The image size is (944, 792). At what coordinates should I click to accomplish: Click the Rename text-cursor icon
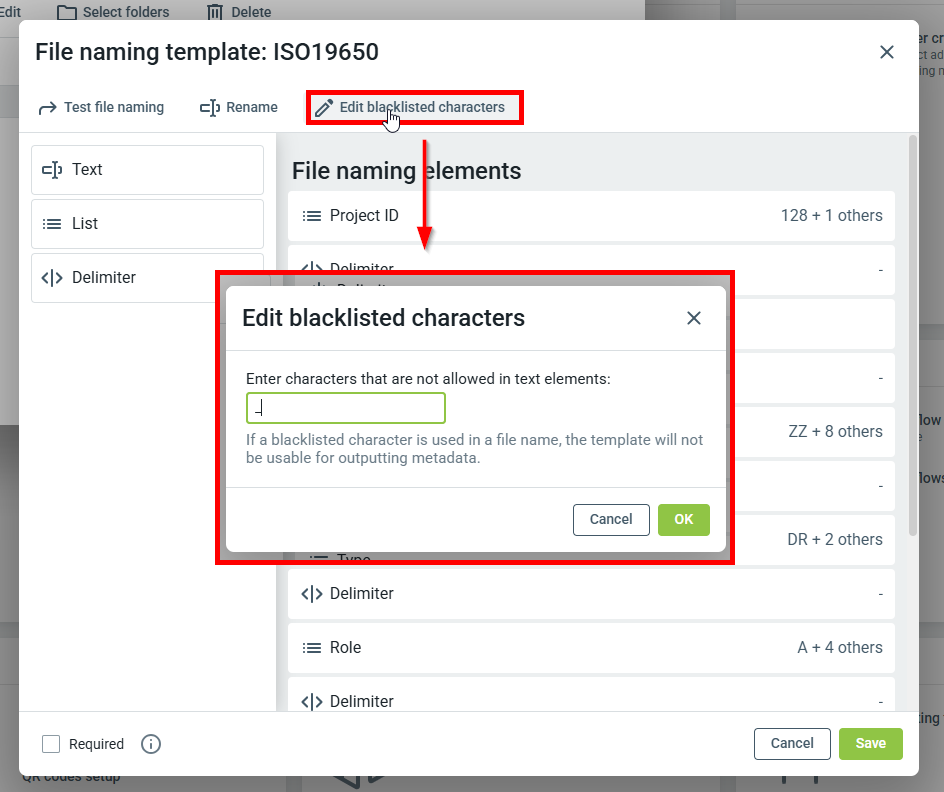[209, 108]
